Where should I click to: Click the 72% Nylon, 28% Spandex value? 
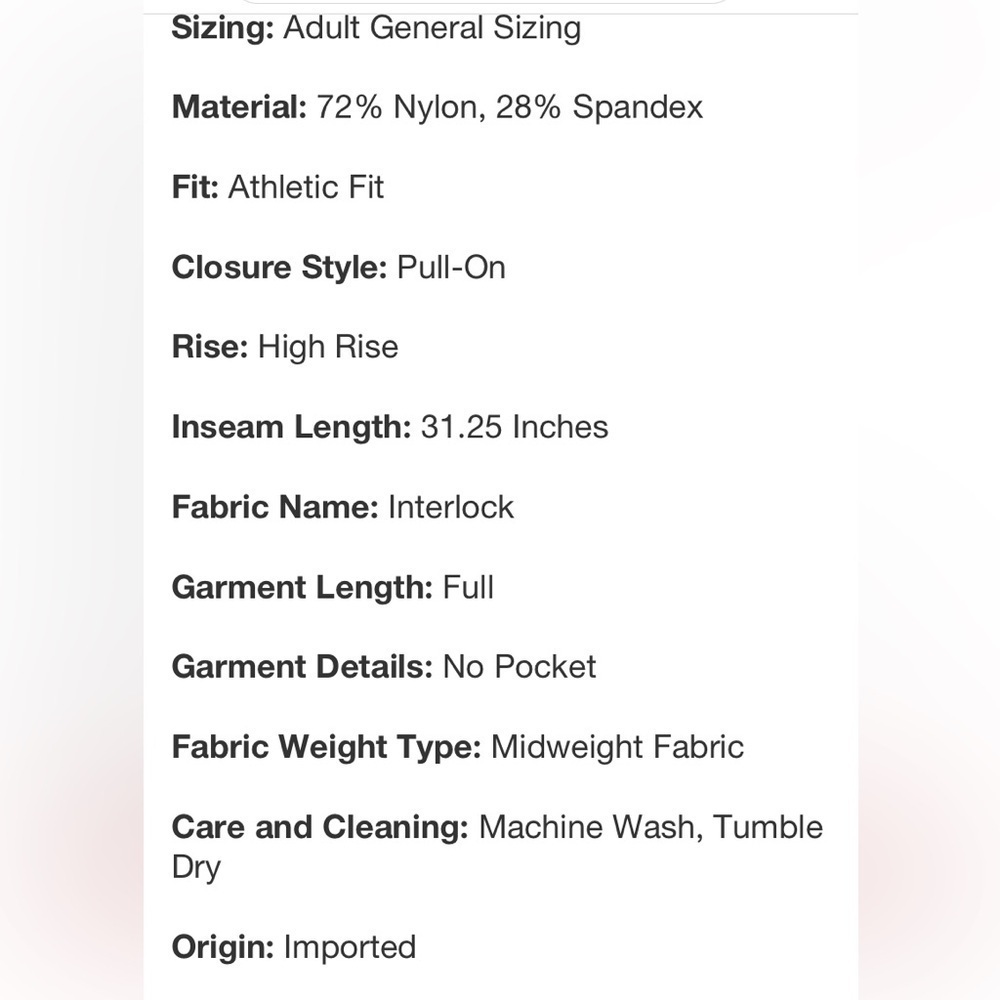pyautogui.click(x=510, y=107)
